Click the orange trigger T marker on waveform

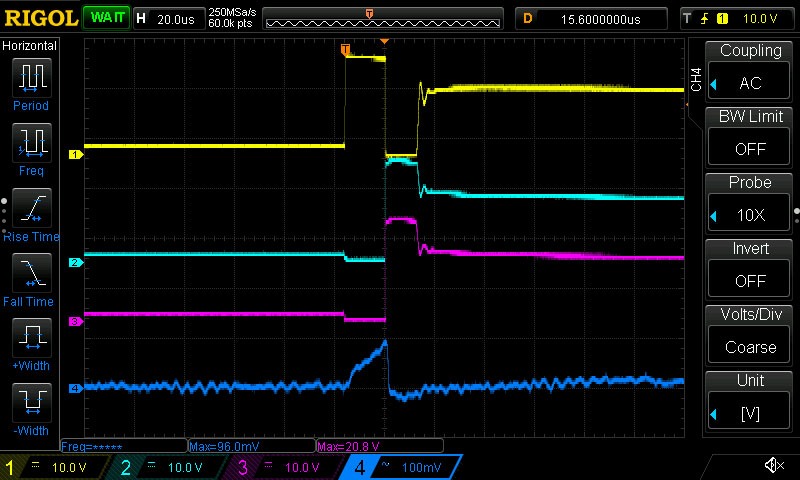345,49
